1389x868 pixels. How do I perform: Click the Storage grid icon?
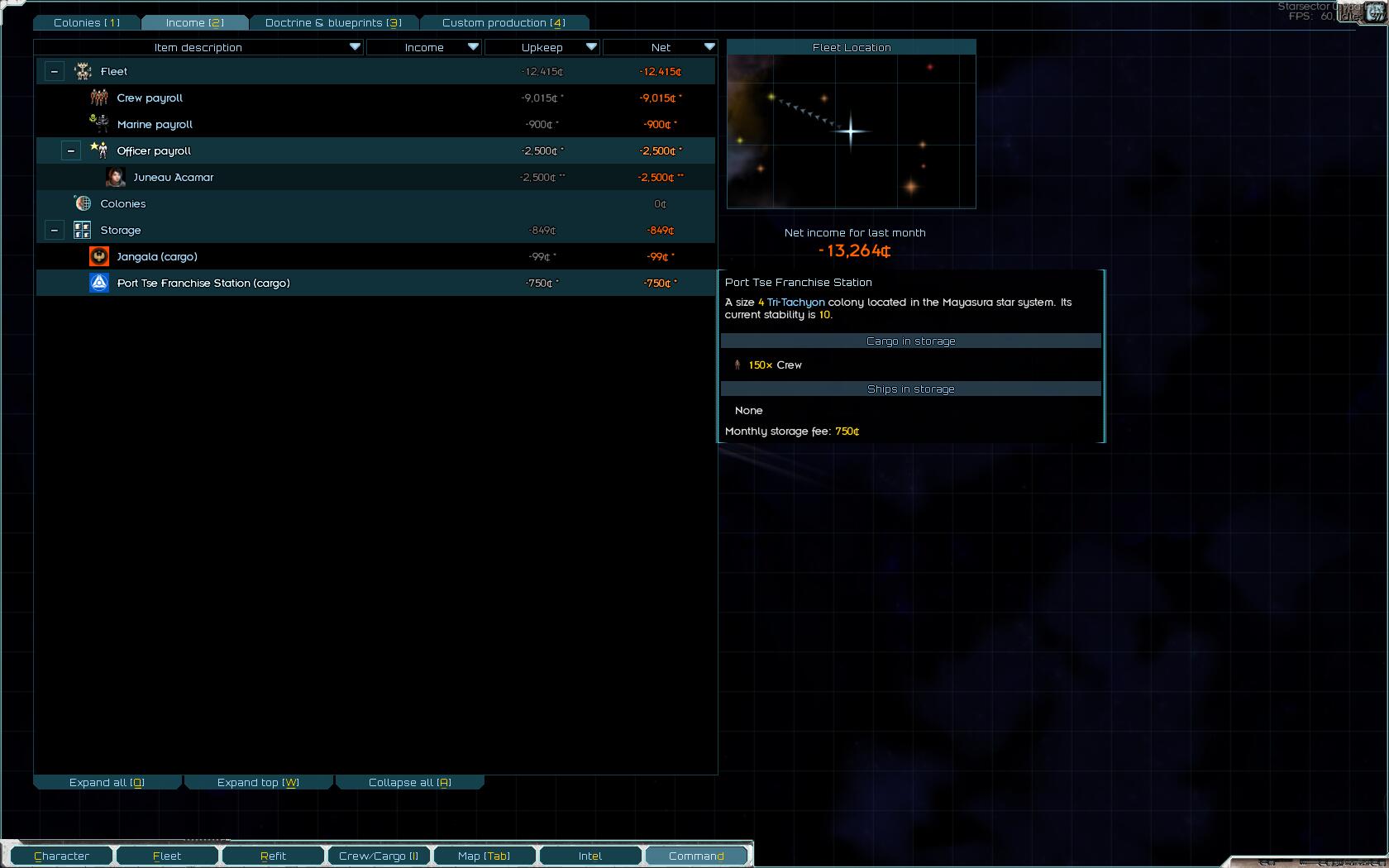pos(83,230)
